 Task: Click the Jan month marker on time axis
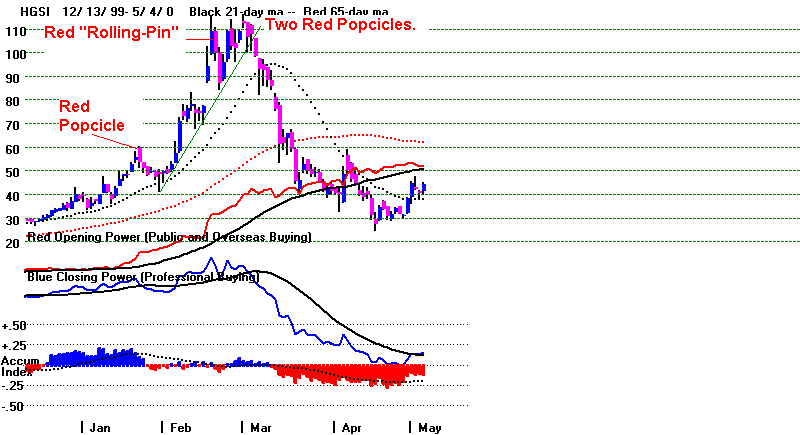(x=99, y=427)
